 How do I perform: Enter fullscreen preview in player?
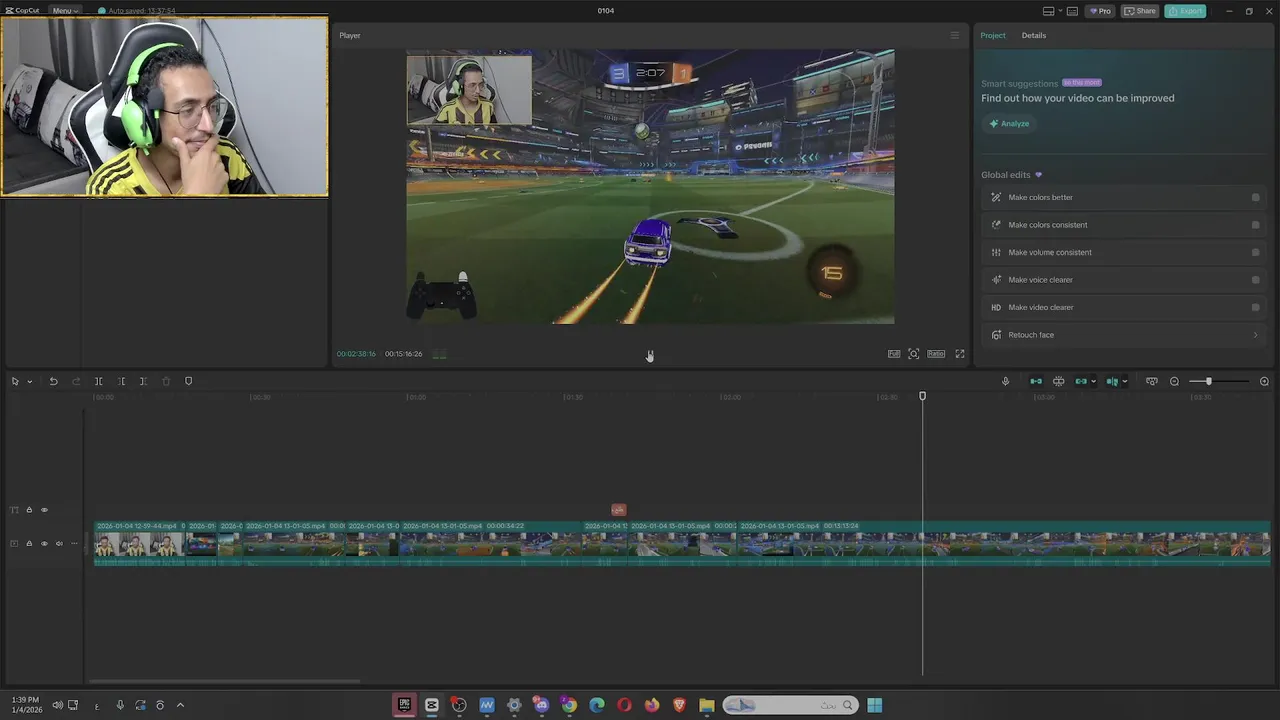tap(960, 354)
